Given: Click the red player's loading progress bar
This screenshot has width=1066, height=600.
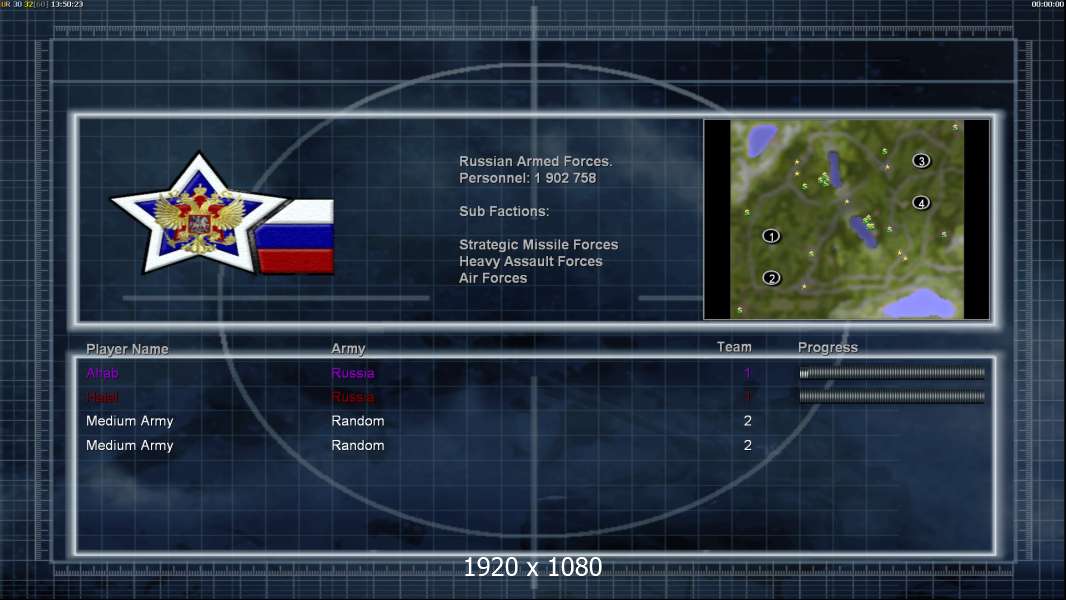Looking at the screenshot, I should tap(892, 397).
